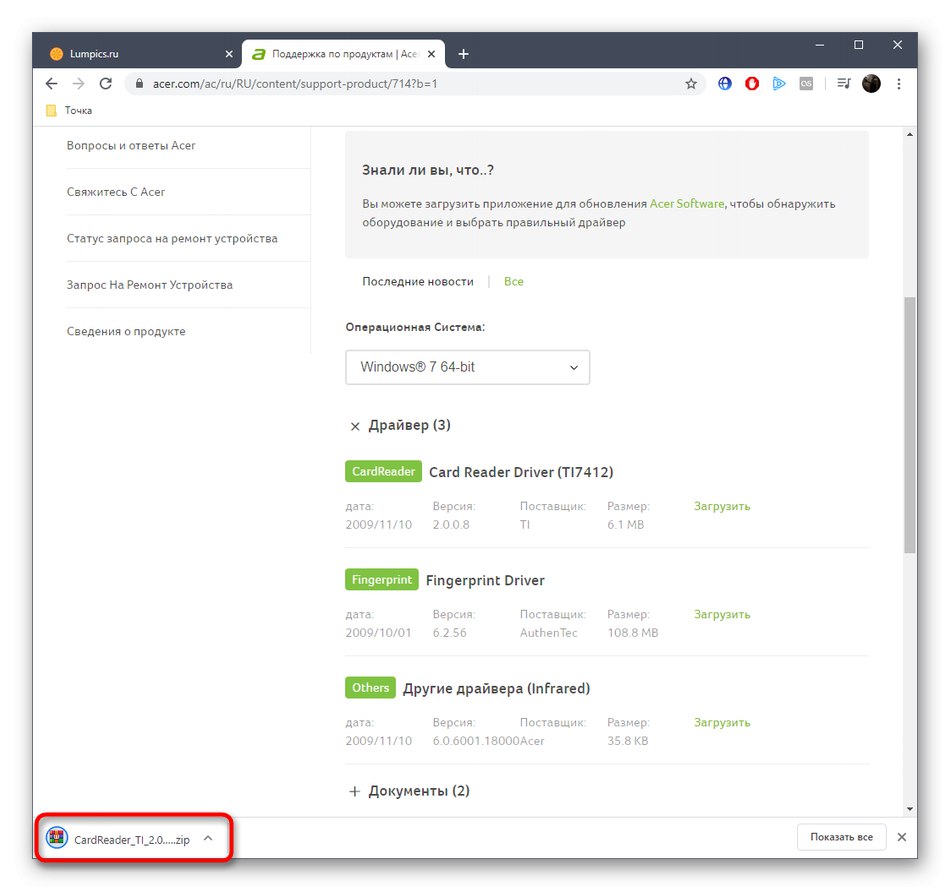This screenshot has height=891, width=950.
Task: Open the Chrome profile avatar
Action: pyautogui.click(x=871, y=84)
